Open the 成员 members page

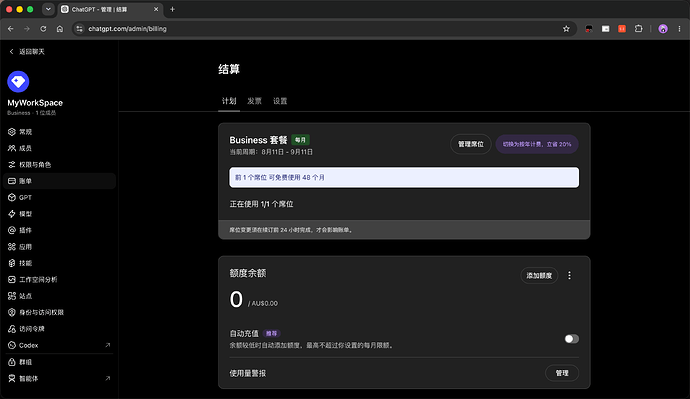59,148
